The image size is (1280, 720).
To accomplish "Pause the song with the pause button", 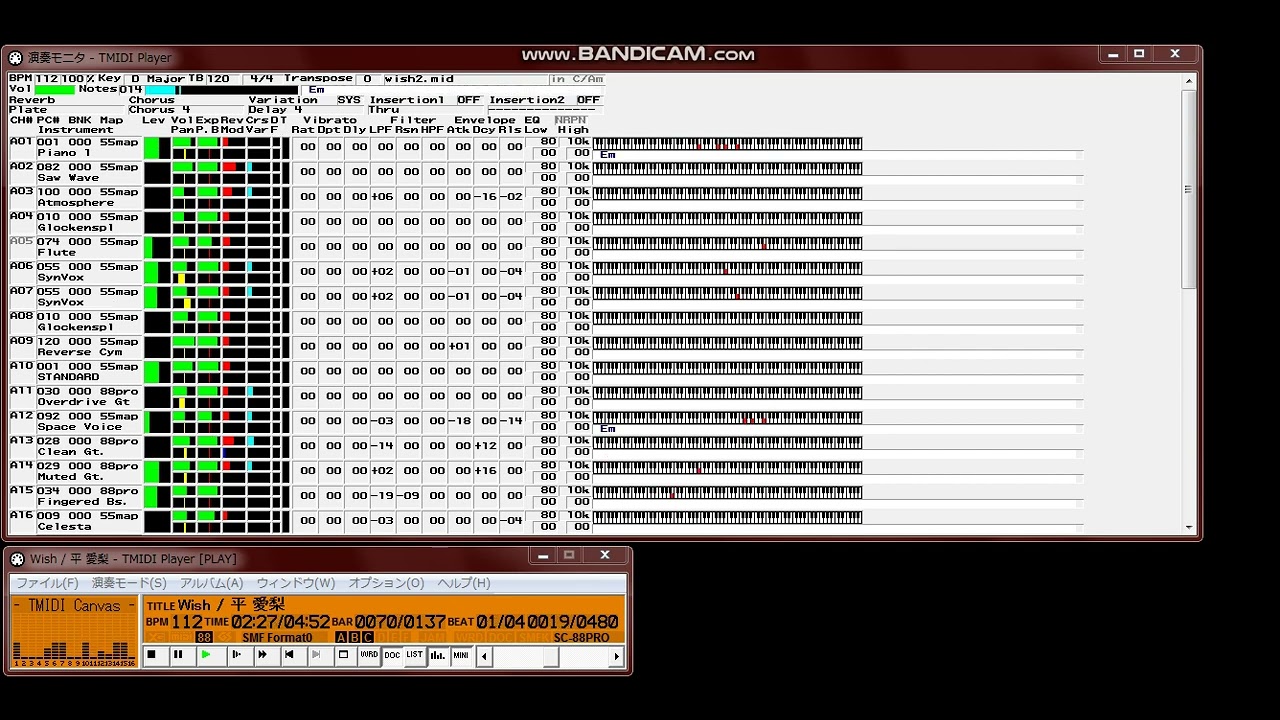I will coord(178,656).
